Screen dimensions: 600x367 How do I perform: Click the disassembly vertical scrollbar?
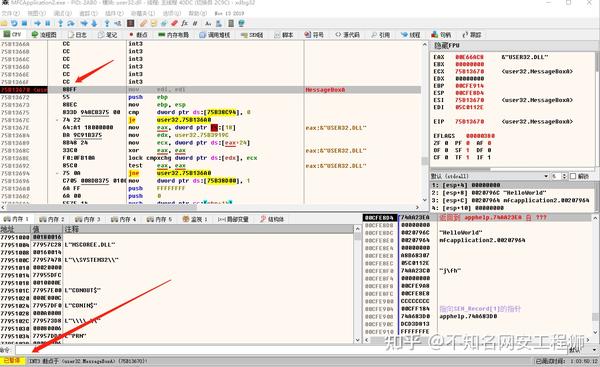click(425, 122)
